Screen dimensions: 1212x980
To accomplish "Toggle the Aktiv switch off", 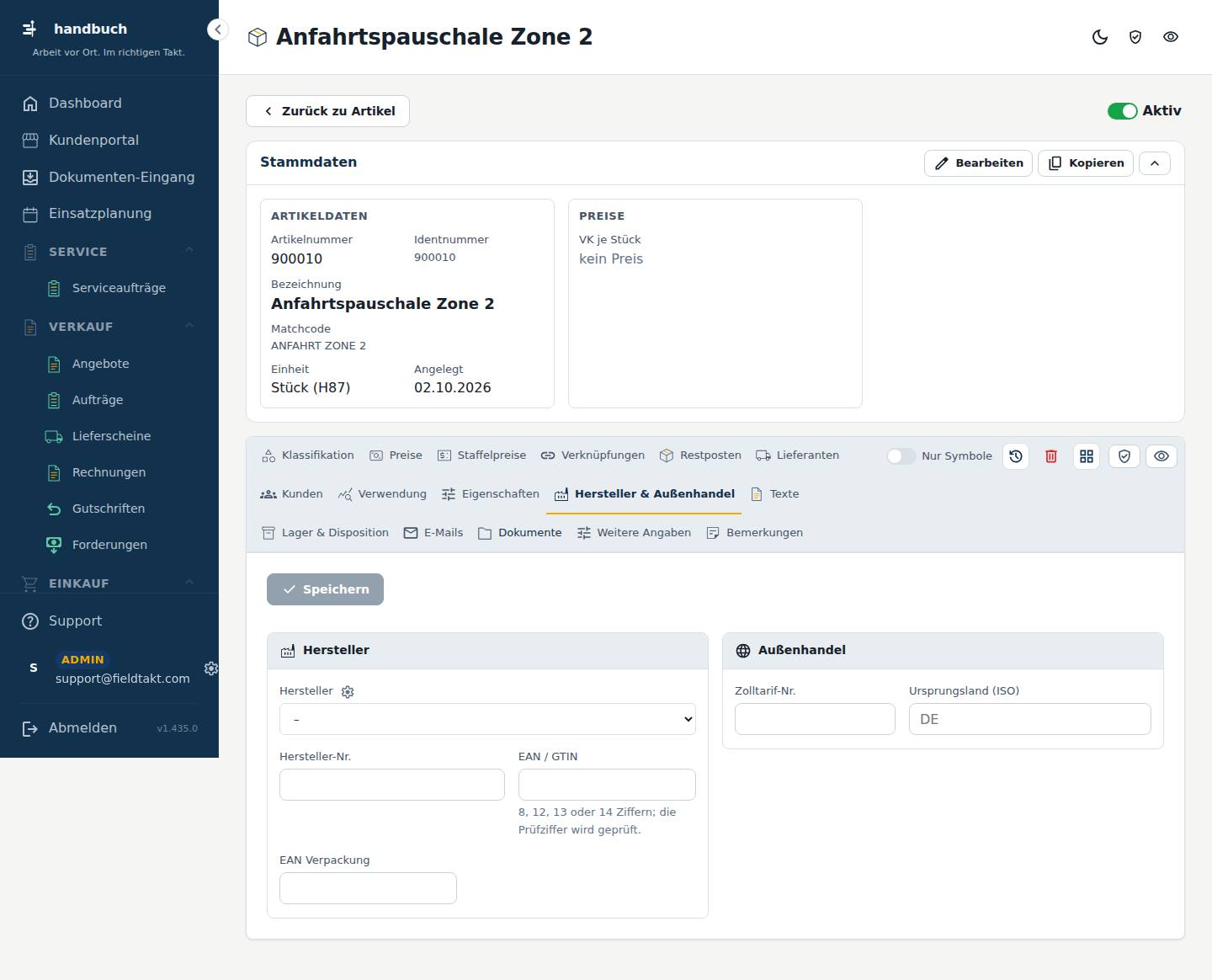I will click(1122, 111).
